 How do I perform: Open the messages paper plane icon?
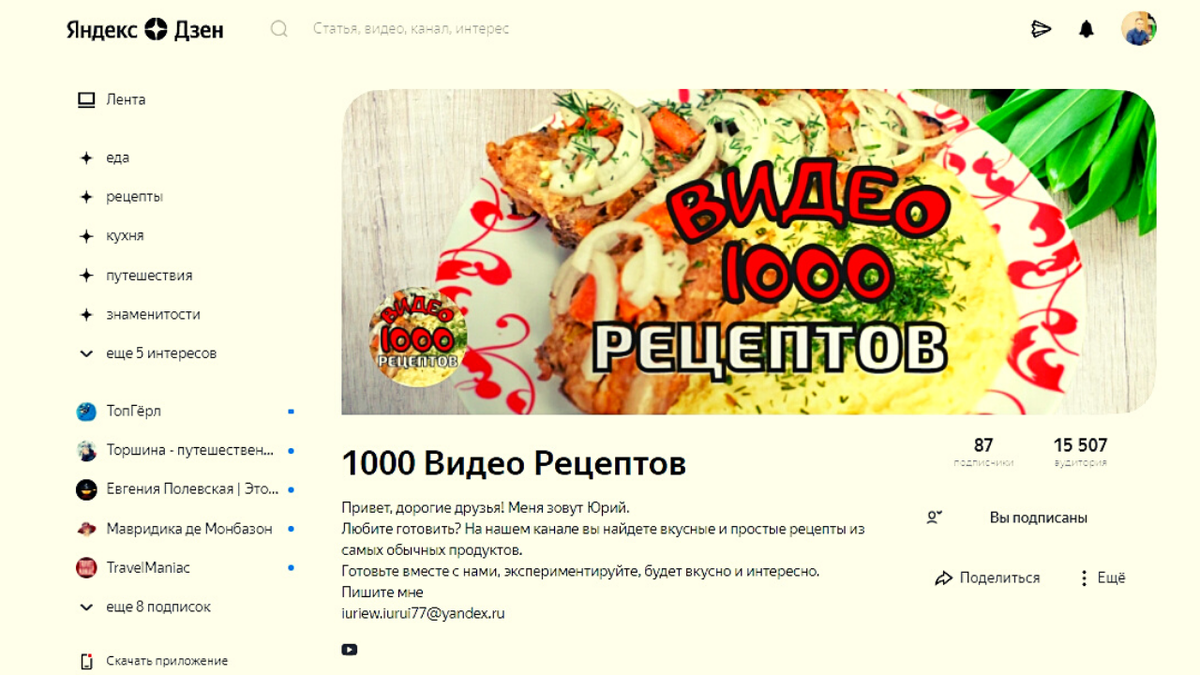pos(1041,29)
